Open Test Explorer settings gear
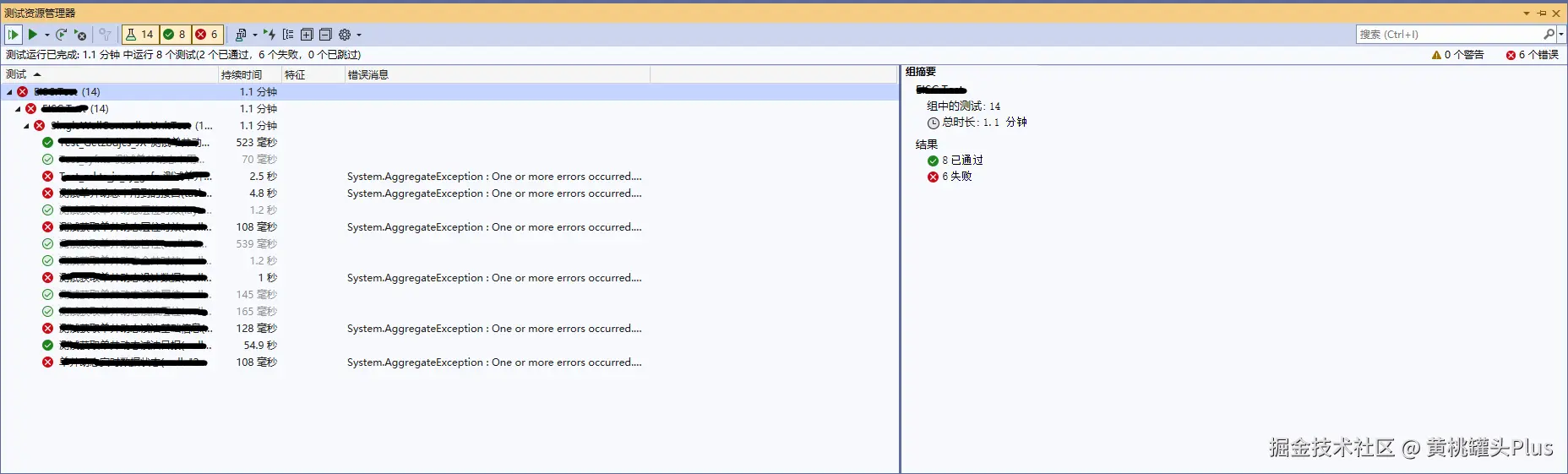Screen dimensions: 1568x474 345,35
